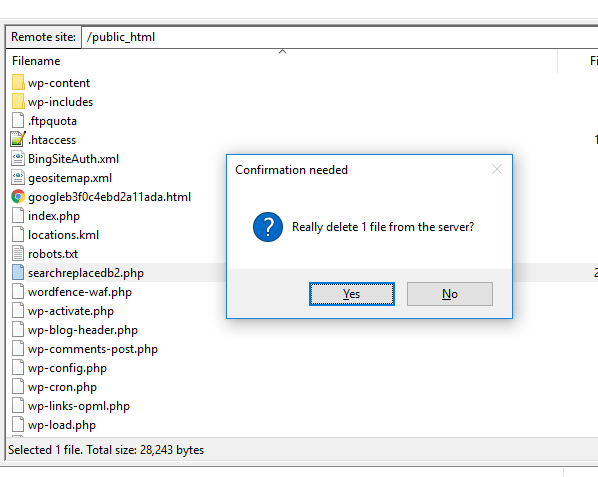Screen dimensions: 598x477
Task: Click the Chrome icon for googleb3f0c4ebd2a11ada.html
Action: coord(18,197)
